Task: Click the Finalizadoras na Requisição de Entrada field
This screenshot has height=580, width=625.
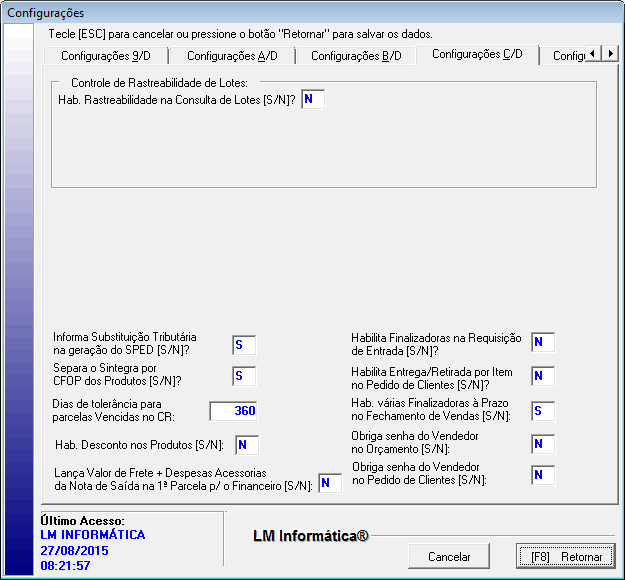Action: 542,343
